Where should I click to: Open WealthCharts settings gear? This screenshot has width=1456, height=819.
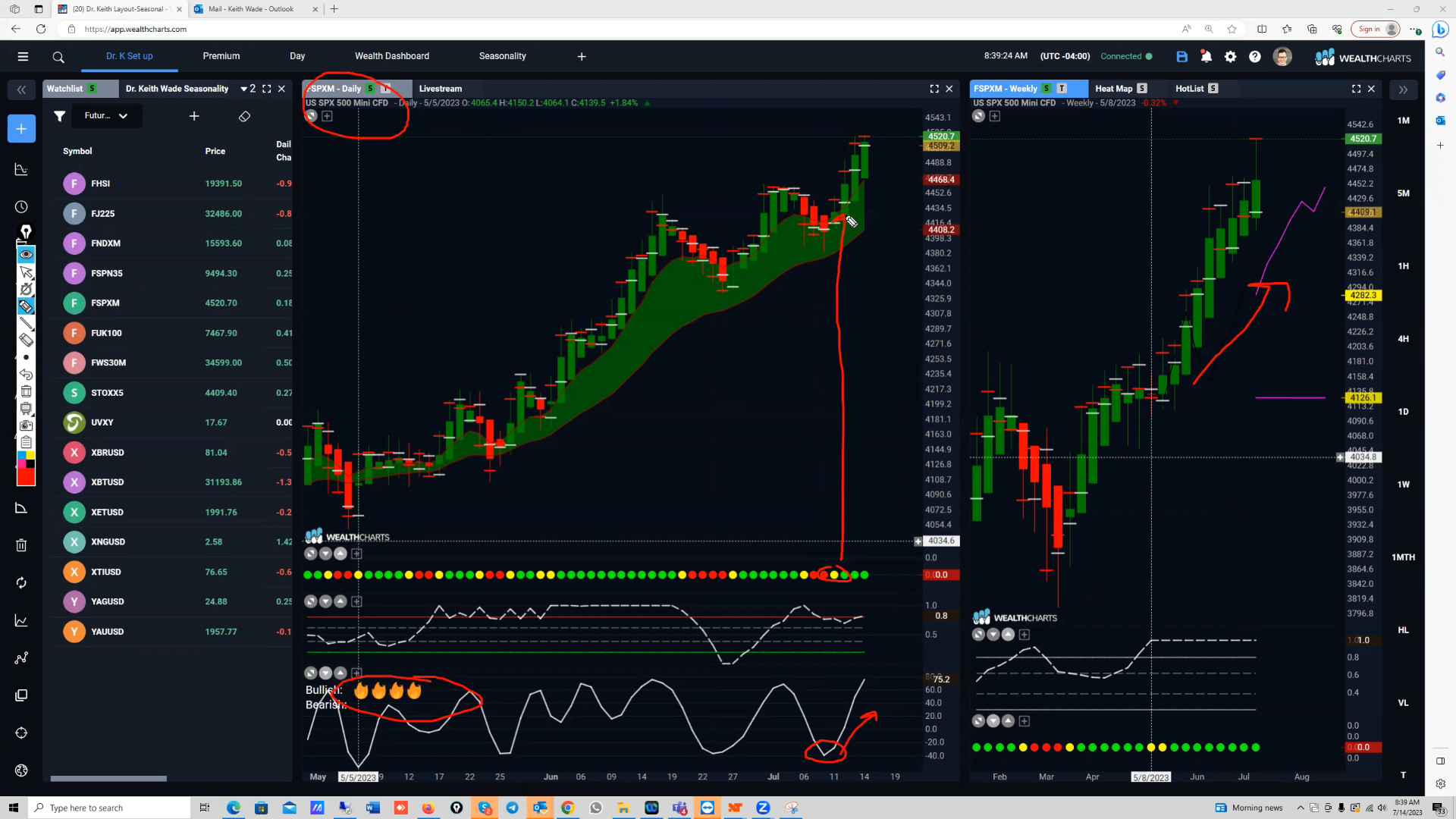click(1230, 57)
